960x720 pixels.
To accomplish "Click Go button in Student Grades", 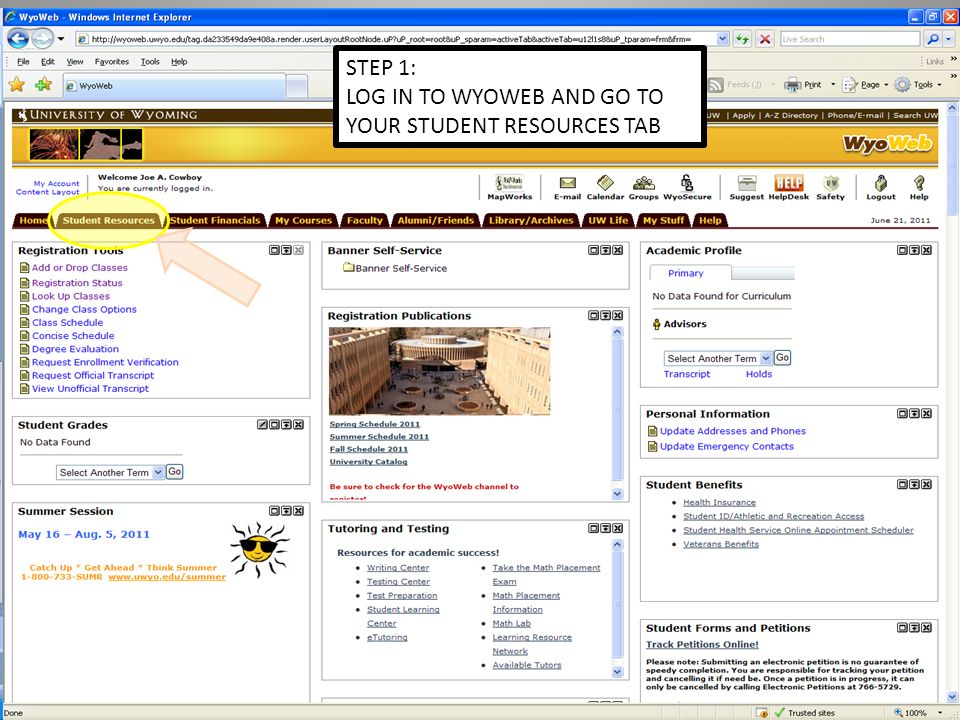I will (174, 471).
